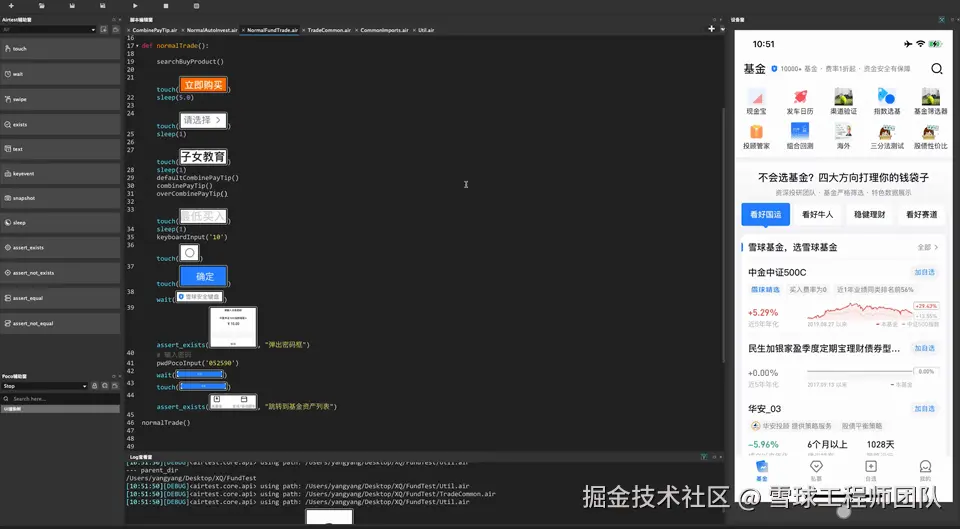Switch to TradeCommon.air tab
Screen dimensions: 960x529
[329, 30]
